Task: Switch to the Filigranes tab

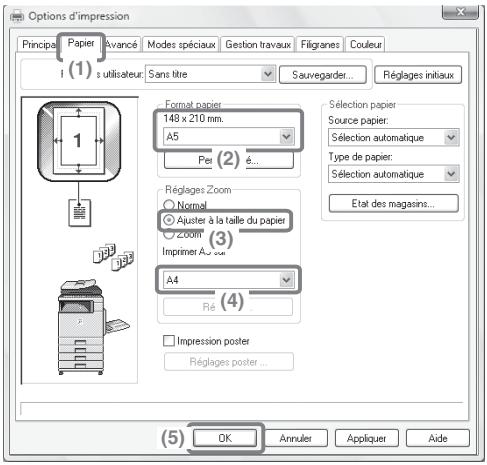Action: 320,44
